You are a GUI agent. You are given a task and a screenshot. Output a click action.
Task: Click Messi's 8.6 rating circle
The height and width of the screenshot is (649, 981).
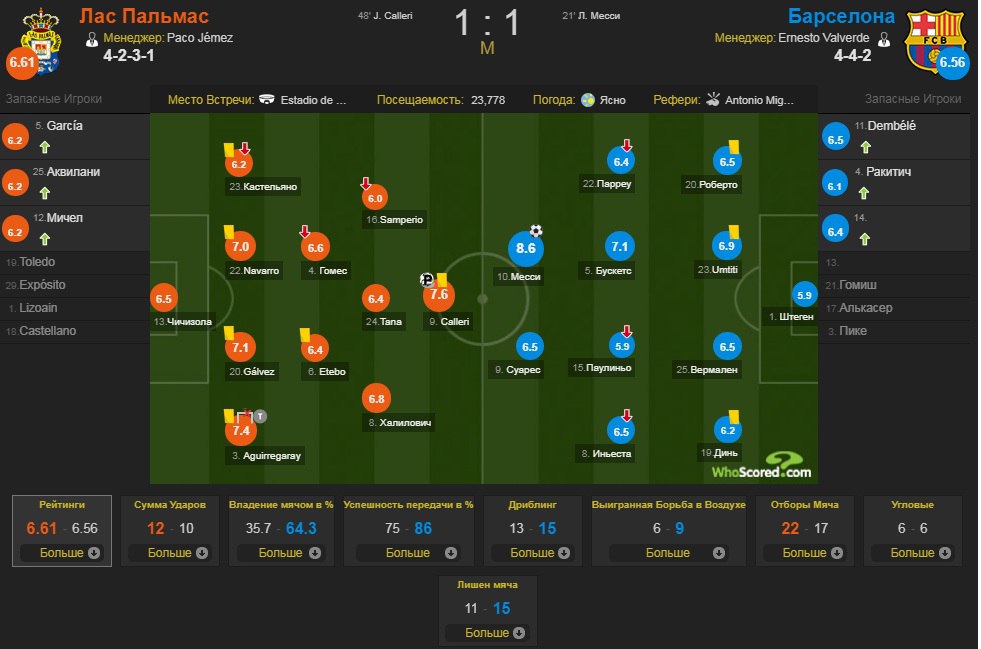(x=526, y=248)
